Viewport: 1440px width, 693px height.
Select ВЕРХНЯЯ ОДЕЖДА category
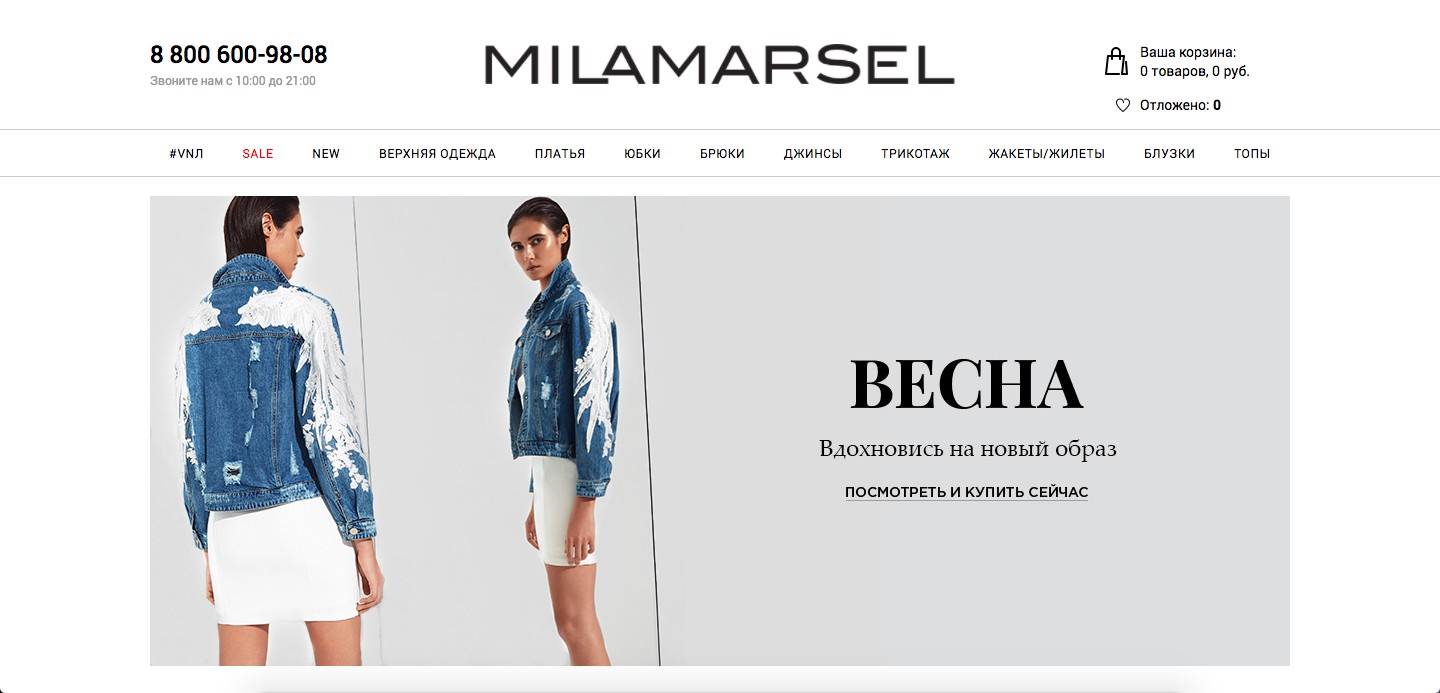click(x=437, y=153)
